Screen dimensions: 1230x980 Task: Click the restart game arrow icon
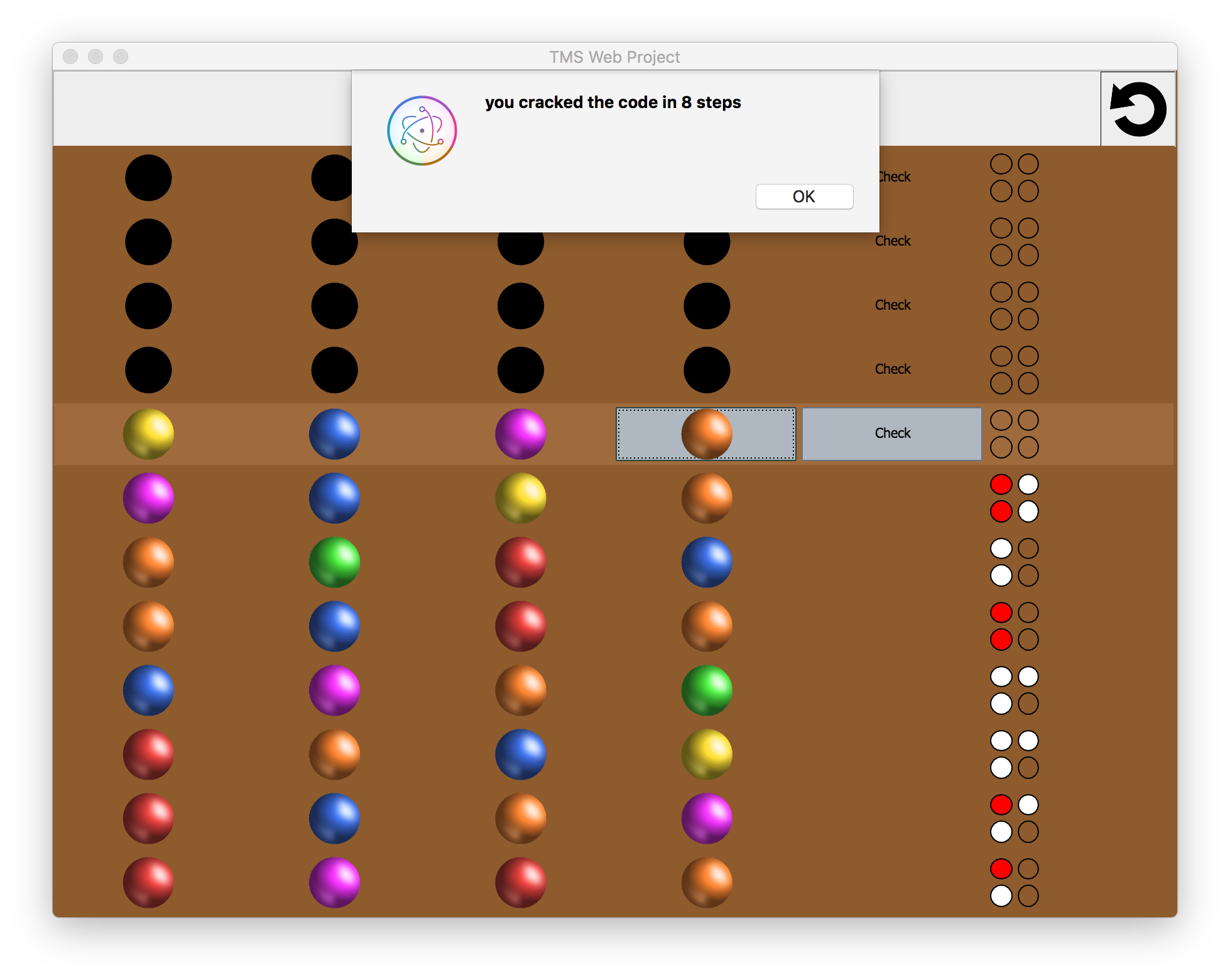tap(1138, 109)
